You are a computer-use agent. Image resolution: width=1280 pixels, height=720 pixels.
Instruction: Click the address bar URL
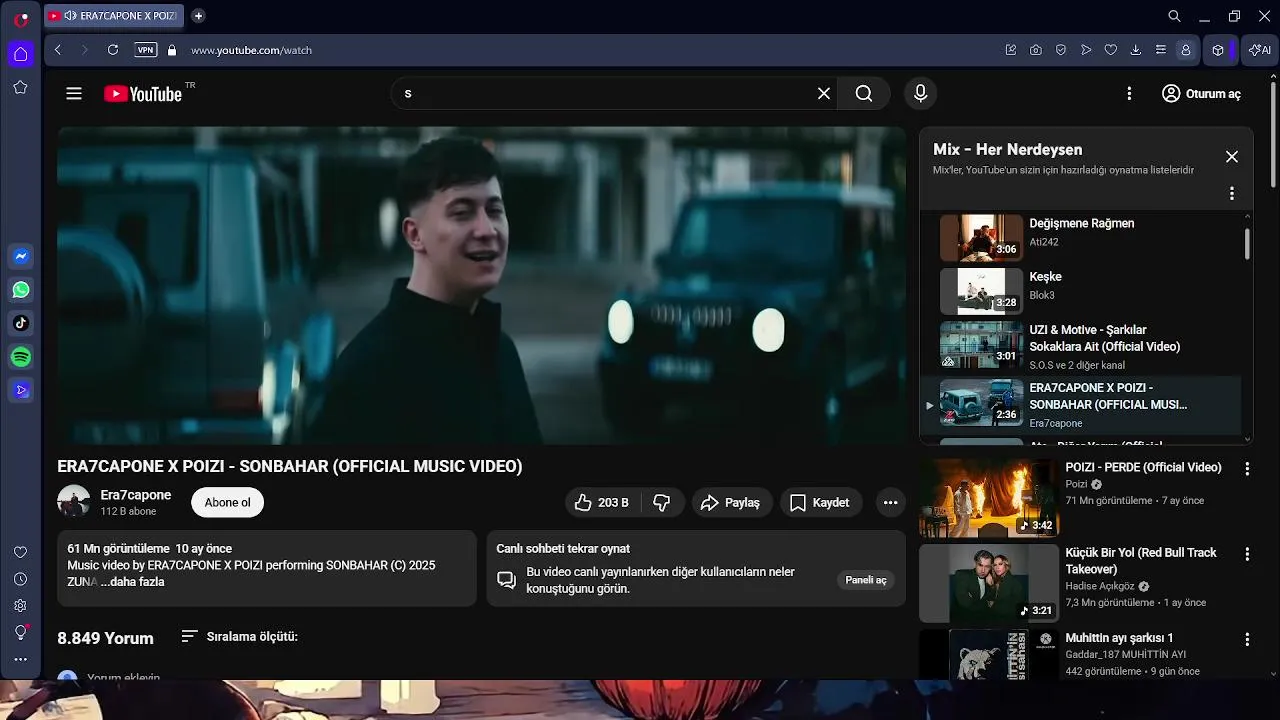252,50
